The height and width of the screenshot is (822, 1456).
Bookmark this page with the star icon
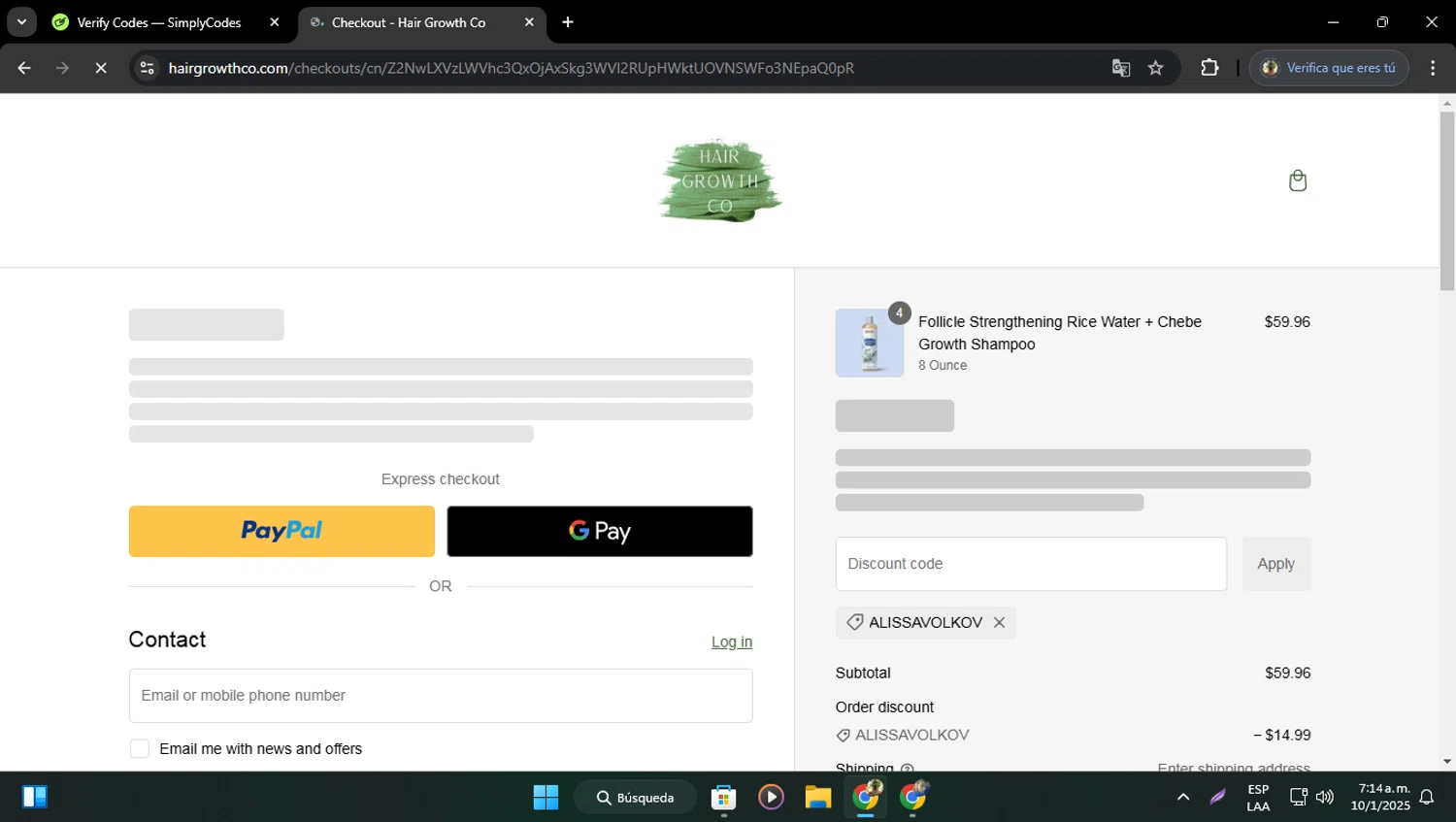click(1155, 68)
